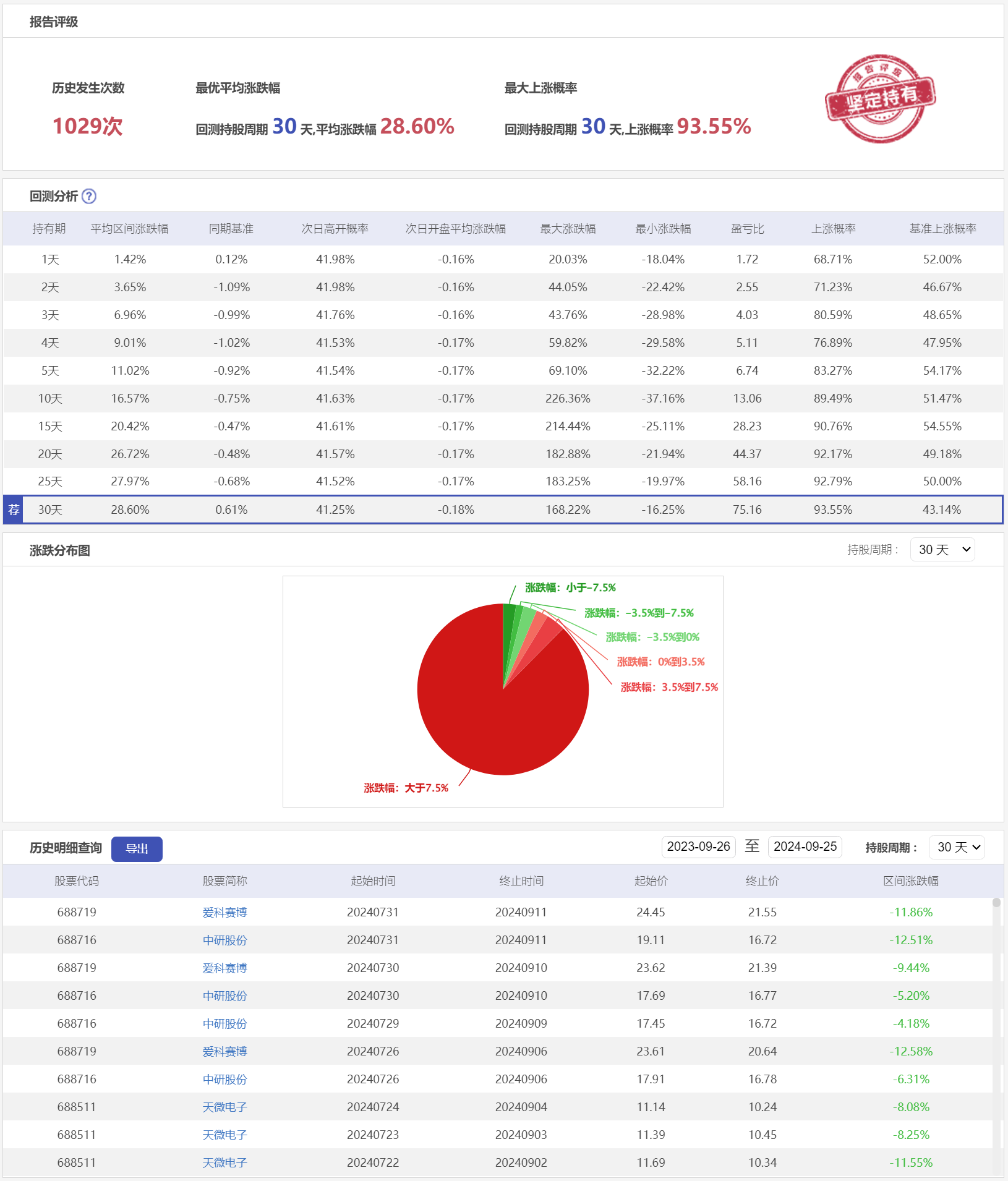Open the 天微电子 link dated 20240724
The image size is (1008, 1181).
coord(224,1107)
